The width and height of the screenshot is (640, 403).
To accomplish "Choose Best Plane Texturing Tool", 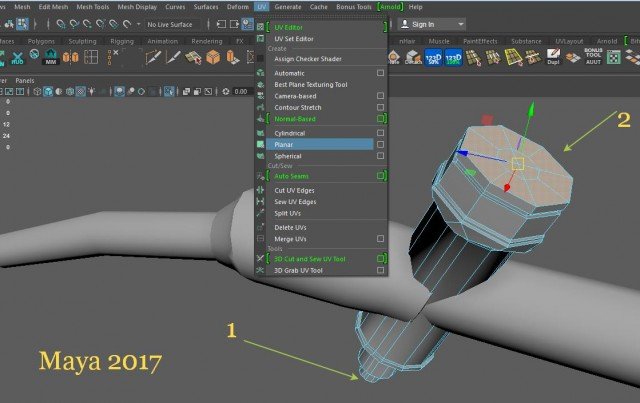I will tap(311, 85).
